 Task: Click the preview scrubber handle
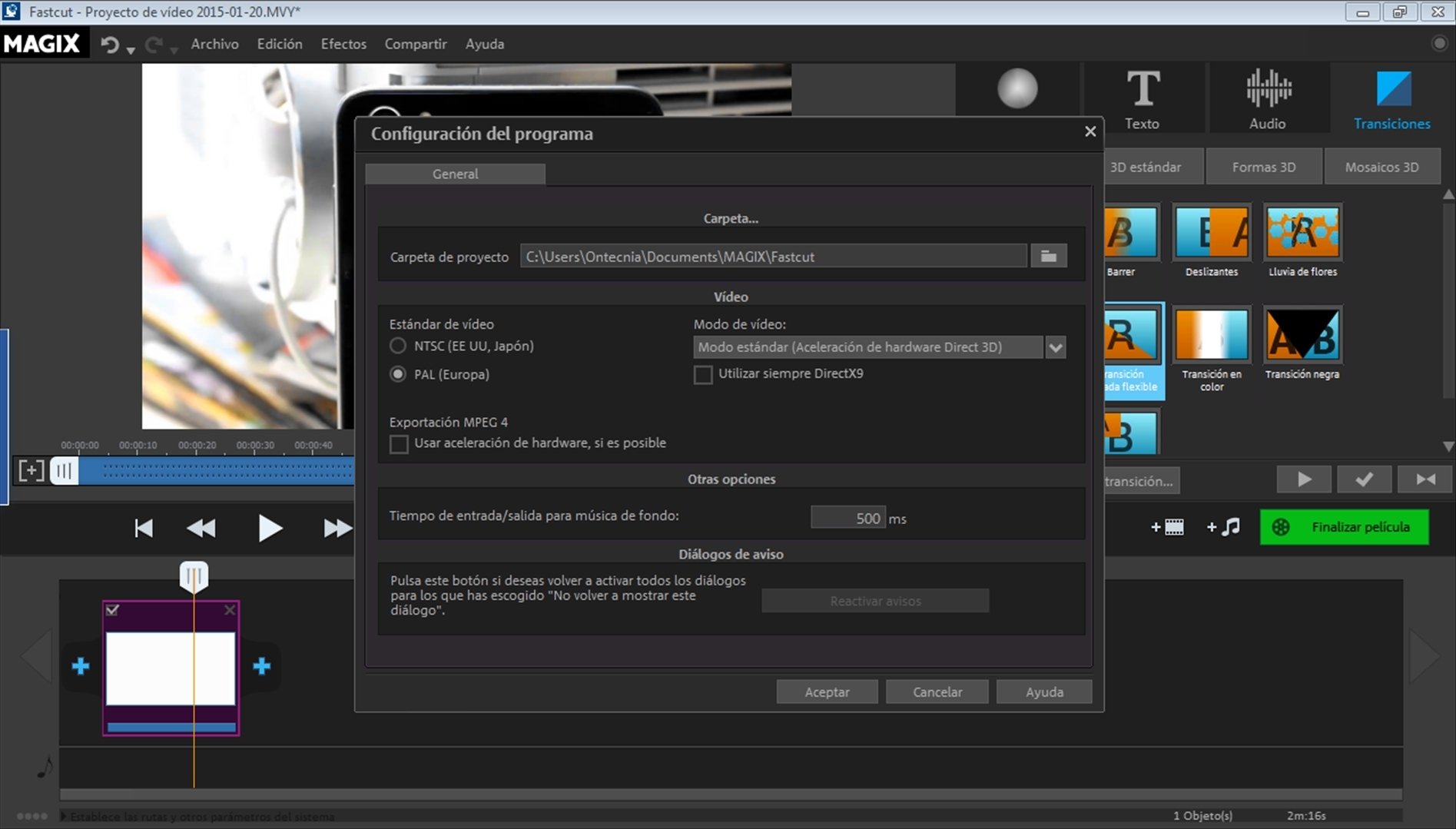pos(65,470)
